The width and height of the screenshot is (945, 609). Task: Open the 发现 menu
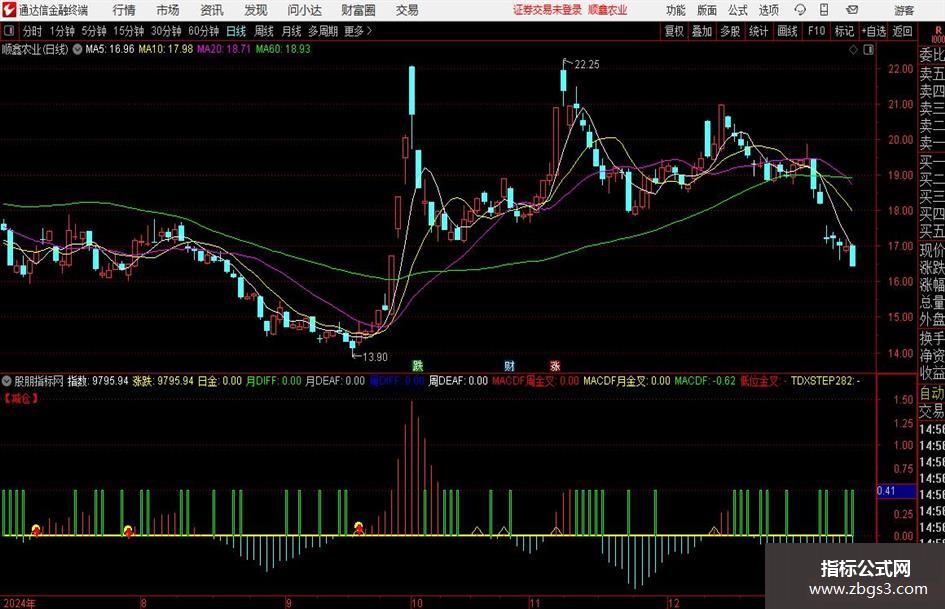[256, 10]
